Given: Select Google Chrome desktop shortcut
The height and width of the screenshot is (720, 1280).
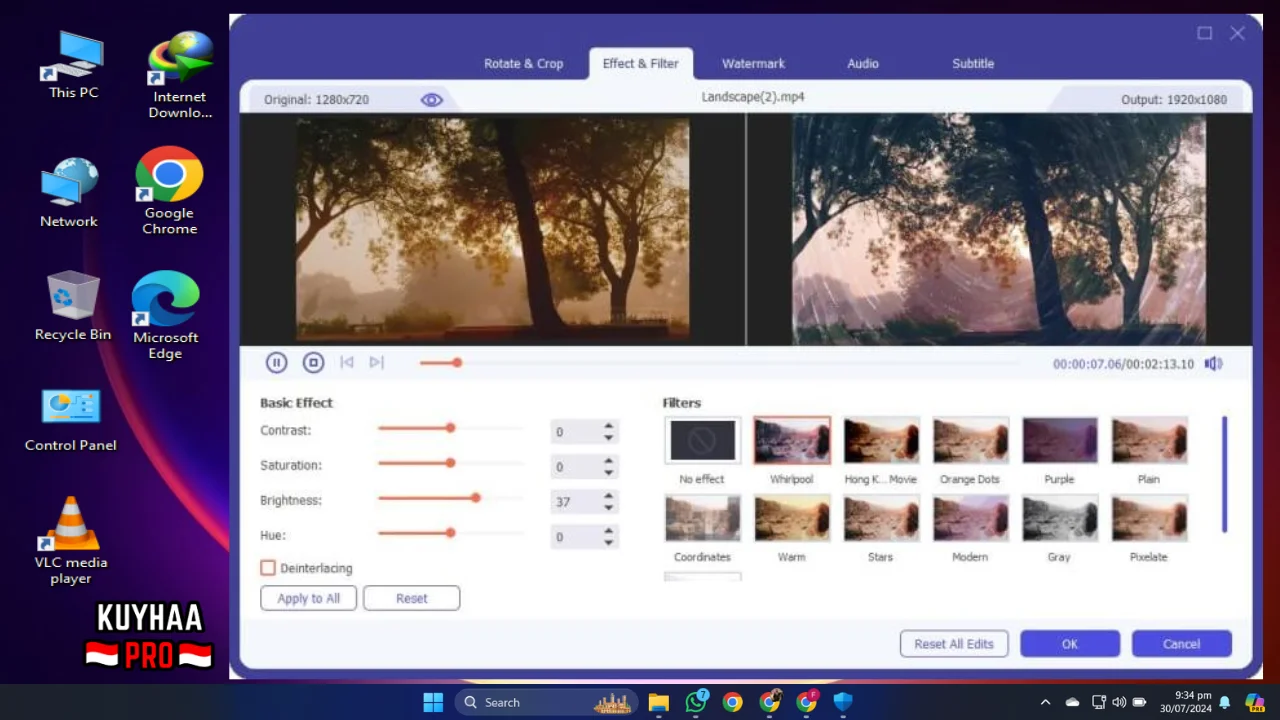Looking at the screenshot, I should pyautogui.click(x=169, y=192).
